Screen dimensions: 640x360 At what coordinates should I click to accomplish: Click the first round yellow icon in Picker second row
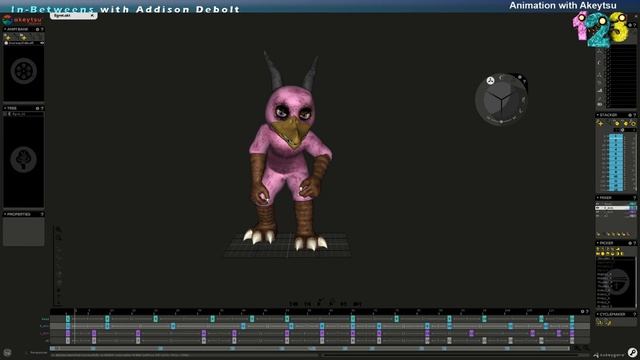coord(602,253)
